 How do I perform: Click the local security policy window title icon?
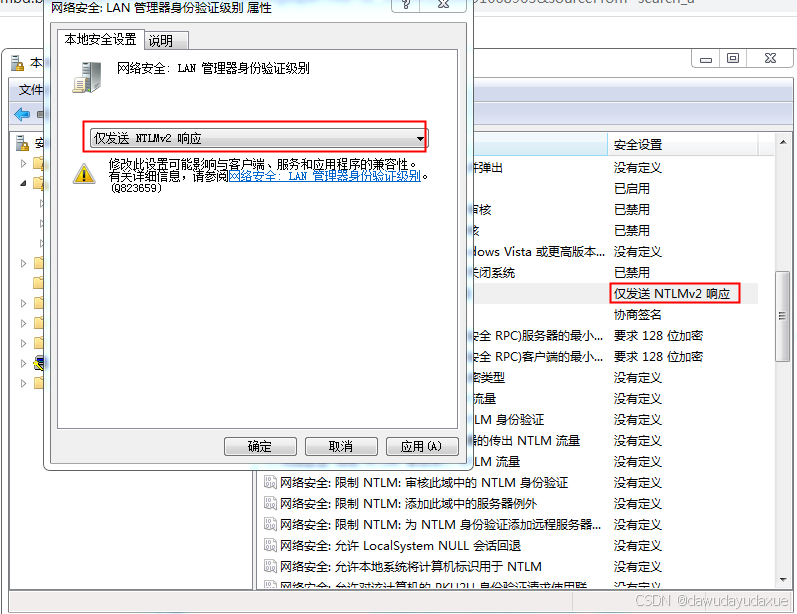point(18,63)
